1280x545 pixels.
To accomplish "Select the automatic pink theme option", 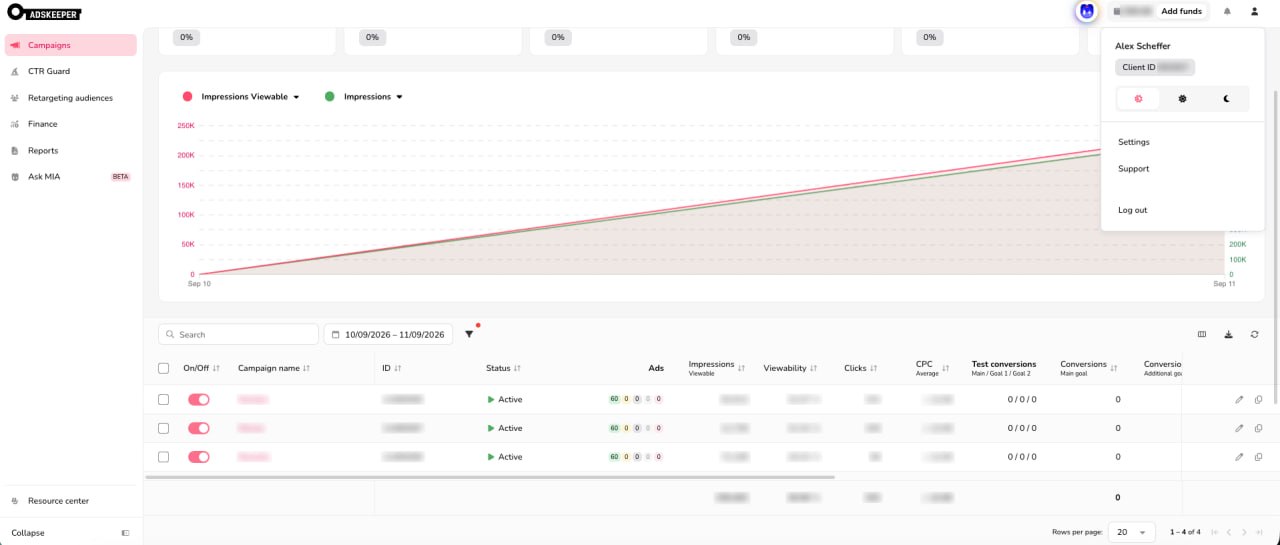I will click(1138, 99).
